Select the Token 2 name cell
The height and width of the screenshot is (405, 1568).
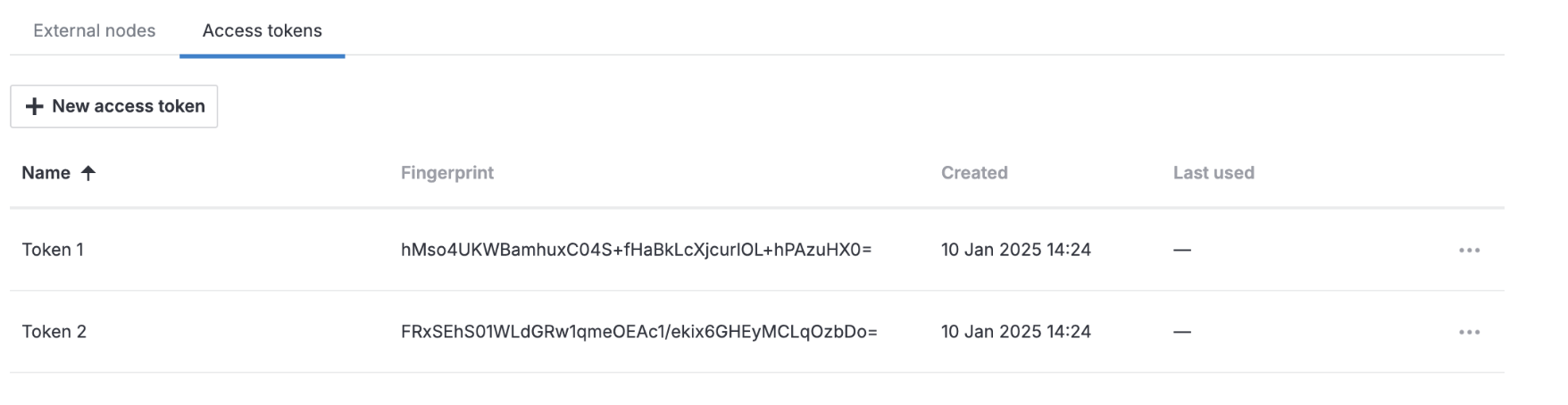[54, 332]
